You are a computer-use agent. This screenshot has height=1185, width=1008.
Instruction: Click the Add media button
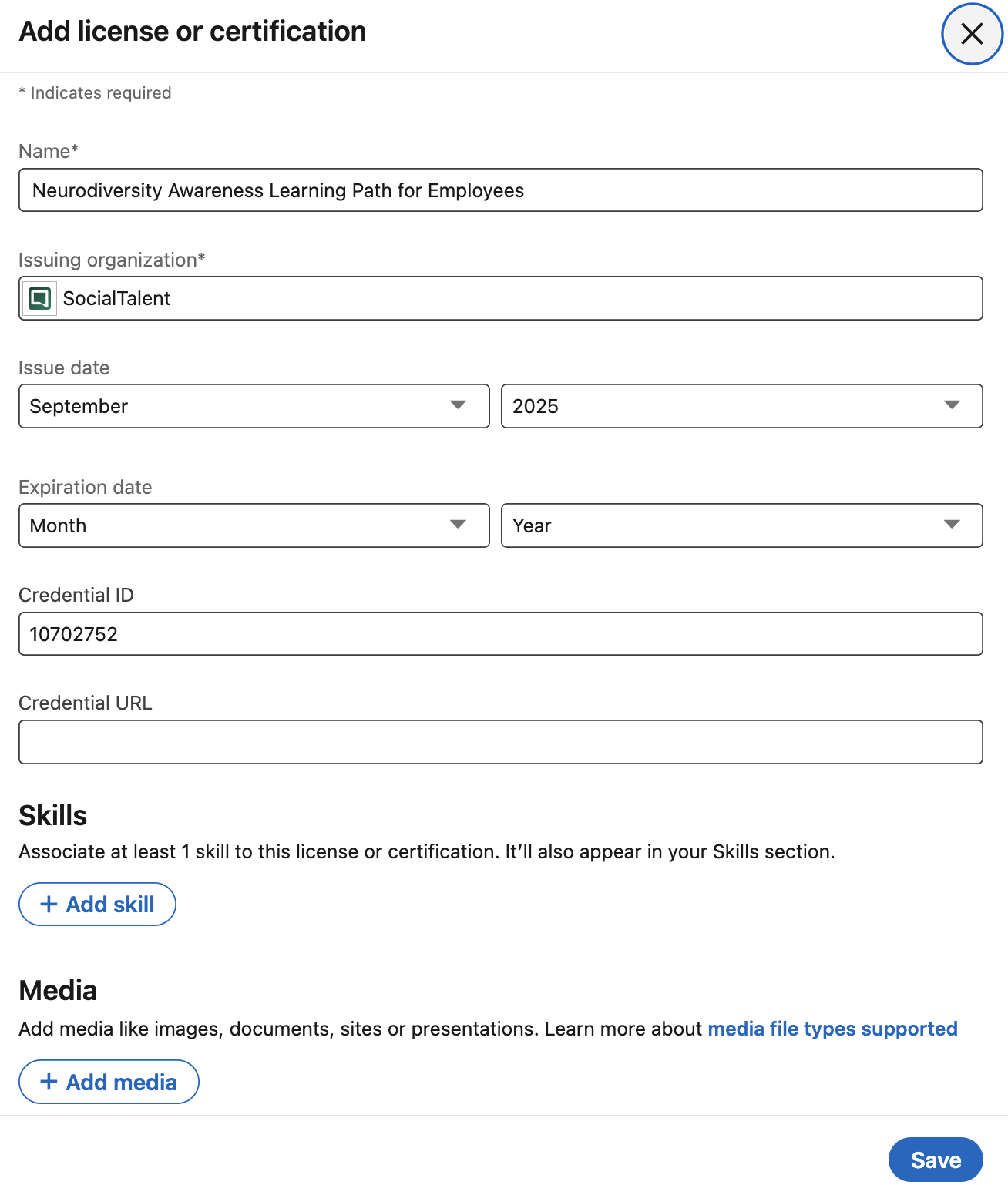click(x=109, y=1081)
